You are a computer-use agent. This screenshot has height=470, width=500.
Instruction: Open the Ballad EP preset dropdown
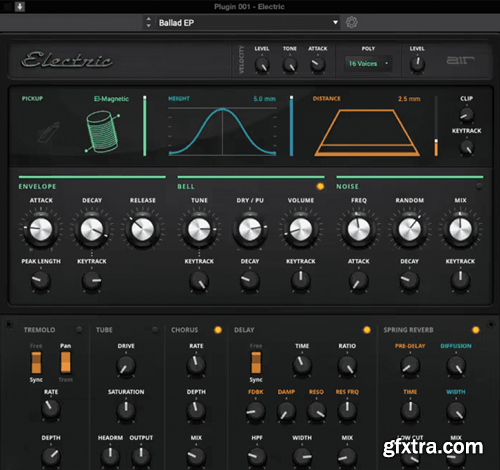coord(248,23)
